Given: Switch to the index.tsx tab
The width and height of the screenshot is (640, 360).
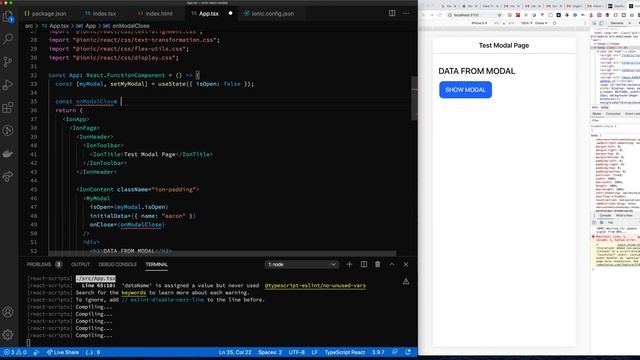Looking at the screenshot, I should [100, 13].
